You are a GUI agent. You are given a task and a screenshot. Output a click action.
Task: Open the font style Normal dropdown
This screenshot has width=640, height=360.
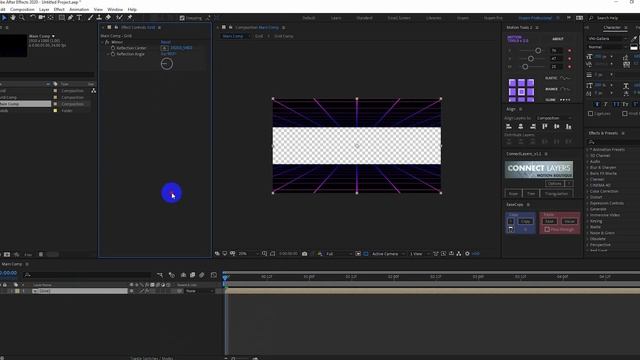608,47
